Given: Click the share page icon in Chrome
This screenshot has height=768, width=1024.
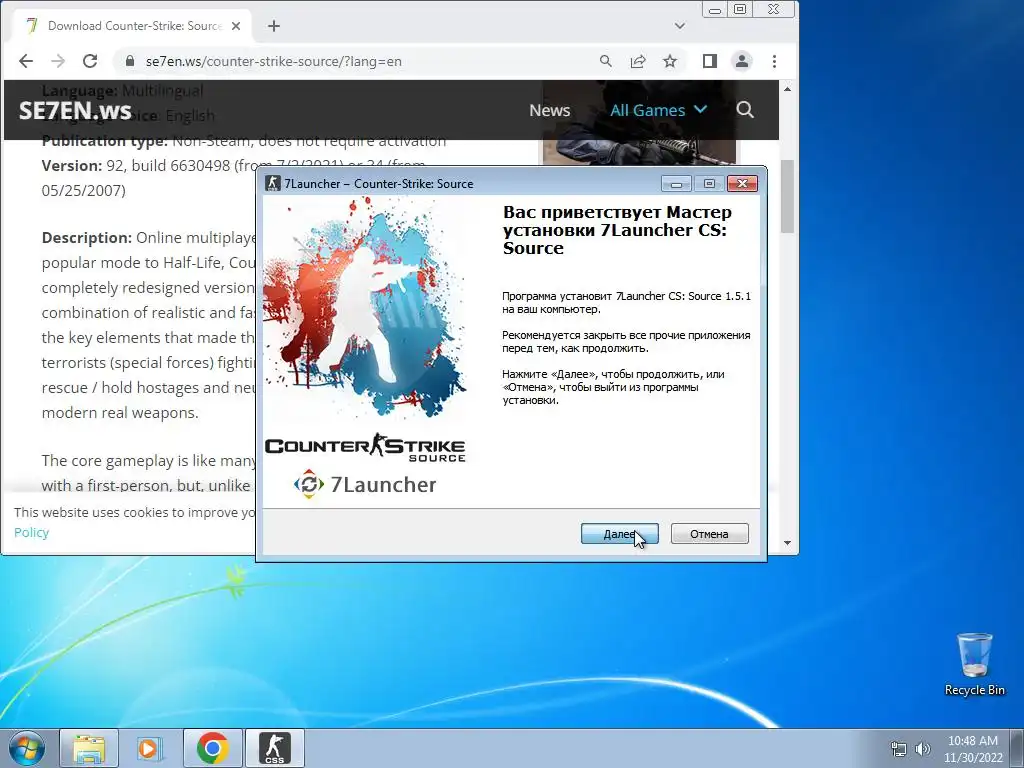Looking at the screenshot, I should coord(637,61).
